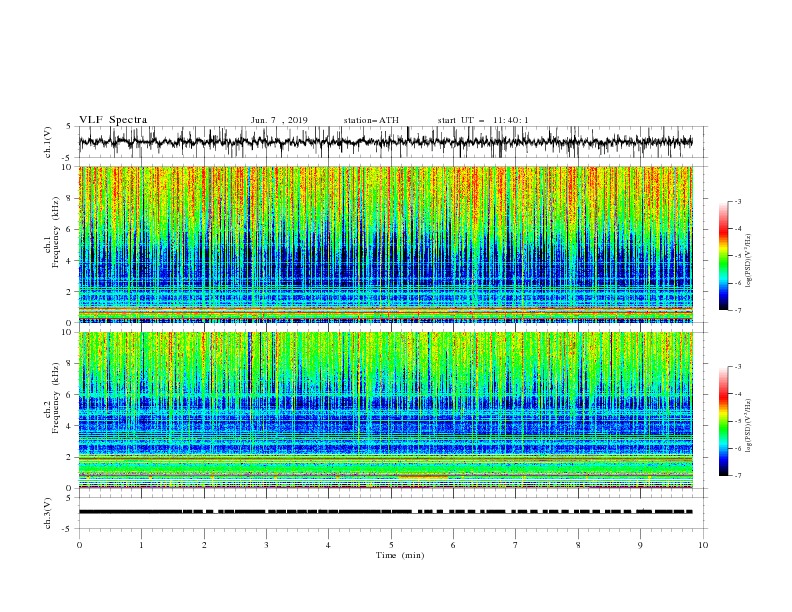Click the "ch.1(V)" waveform axis label
792x612 pixels.
click(48, 142)
